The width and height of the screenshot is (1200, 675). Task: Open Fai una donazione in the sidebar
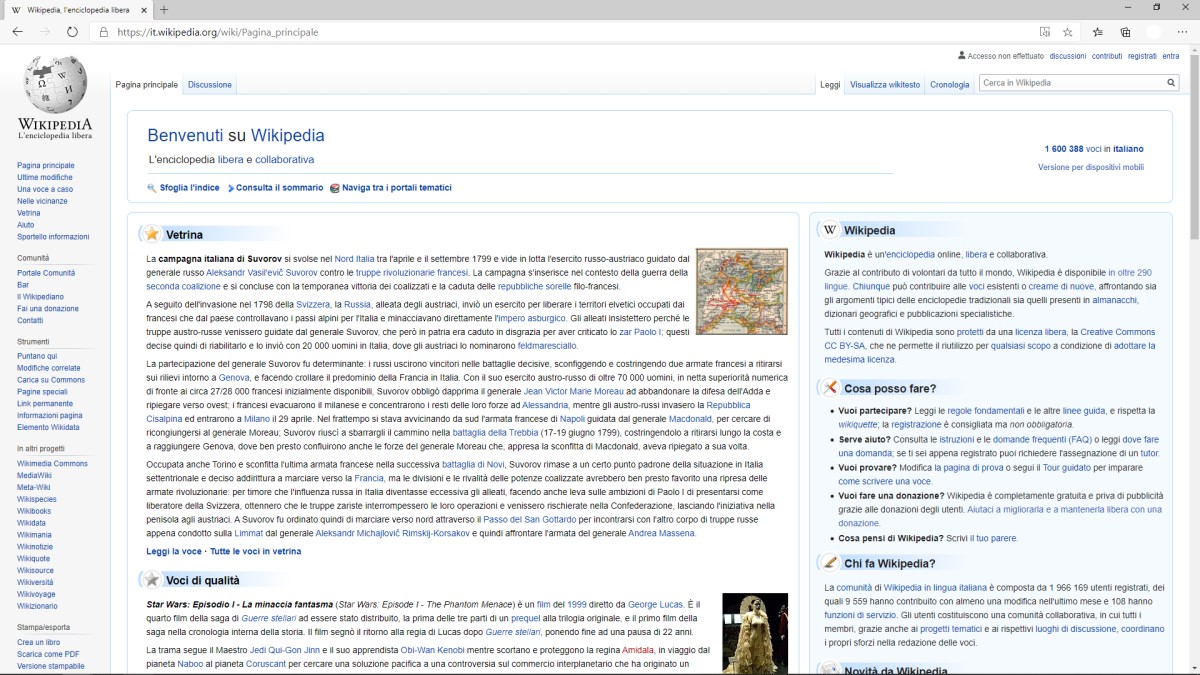(48, 308)
